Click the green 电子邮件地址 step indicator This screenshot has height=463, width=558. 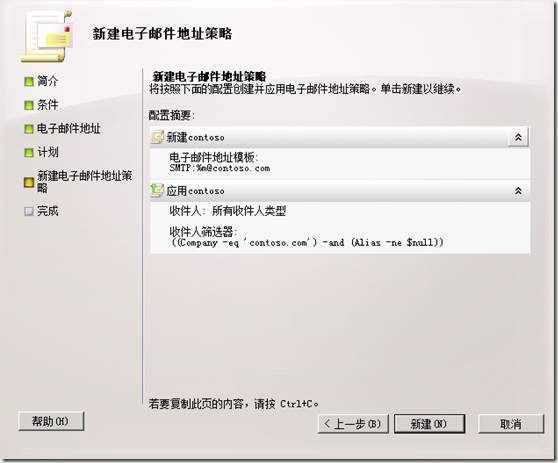pyautogui.click(x=29, y=129)
